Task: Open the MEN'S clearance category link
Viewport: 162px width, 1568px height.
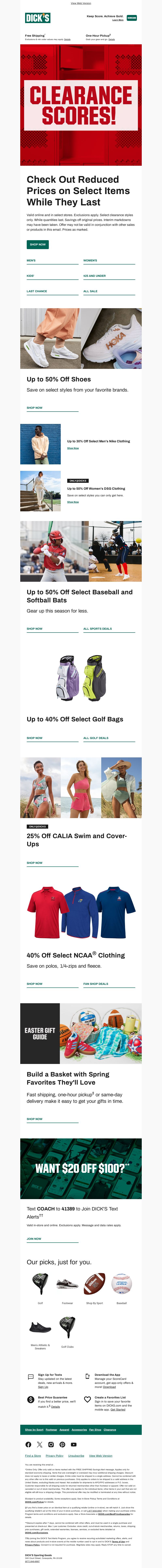Action: (31, 260)
